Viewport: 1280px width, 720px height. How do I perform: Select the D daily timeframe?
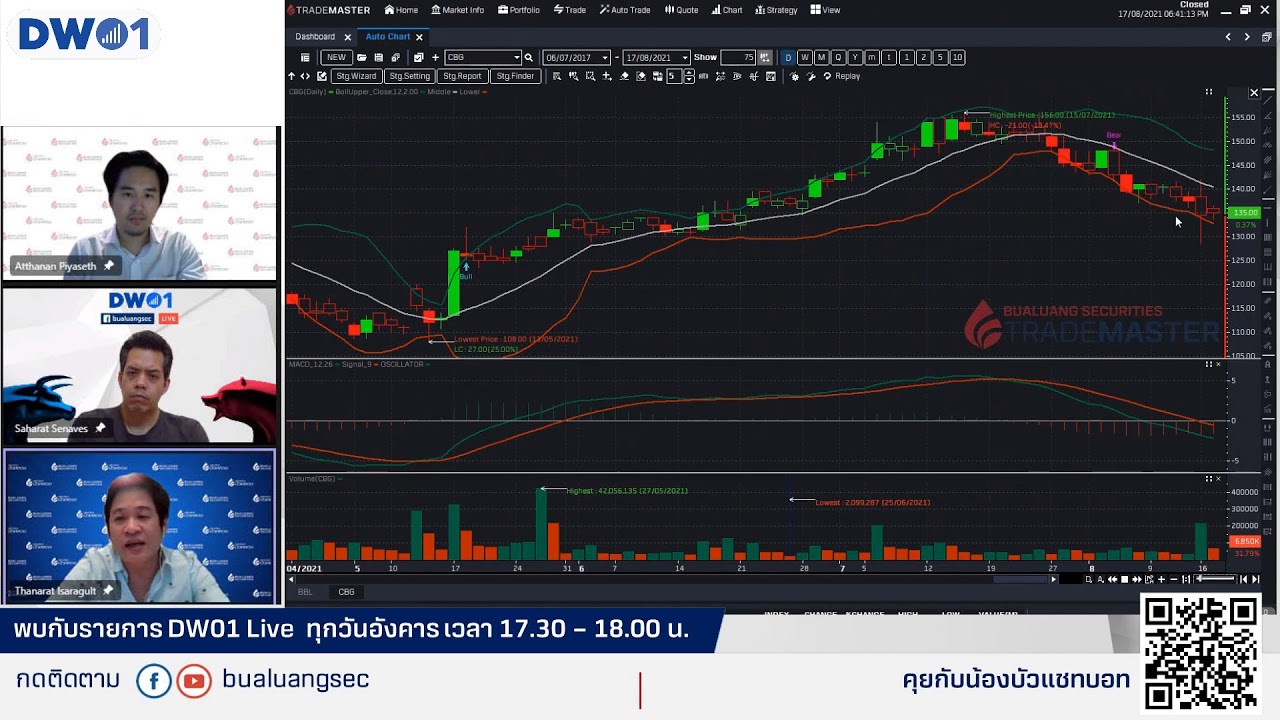[x=789, y=57]
